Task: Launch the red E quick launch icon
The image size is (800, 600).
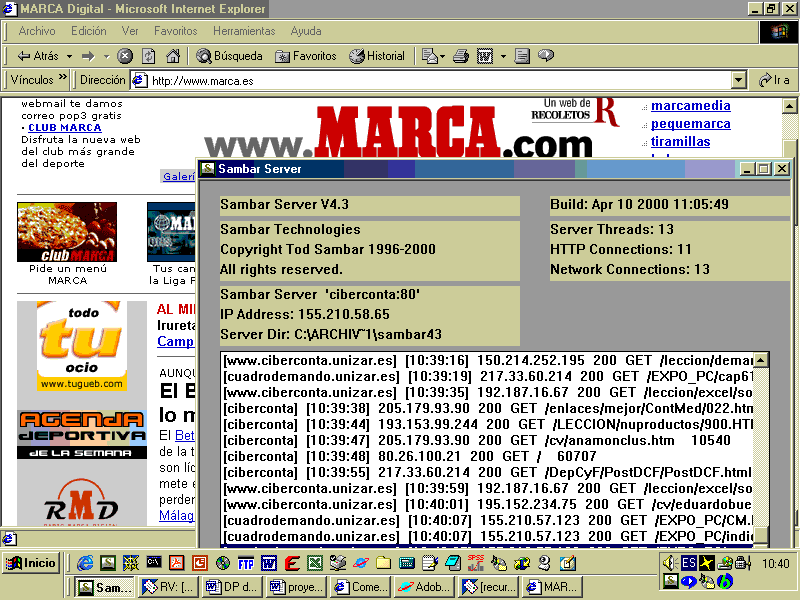Action: [292, 563]
